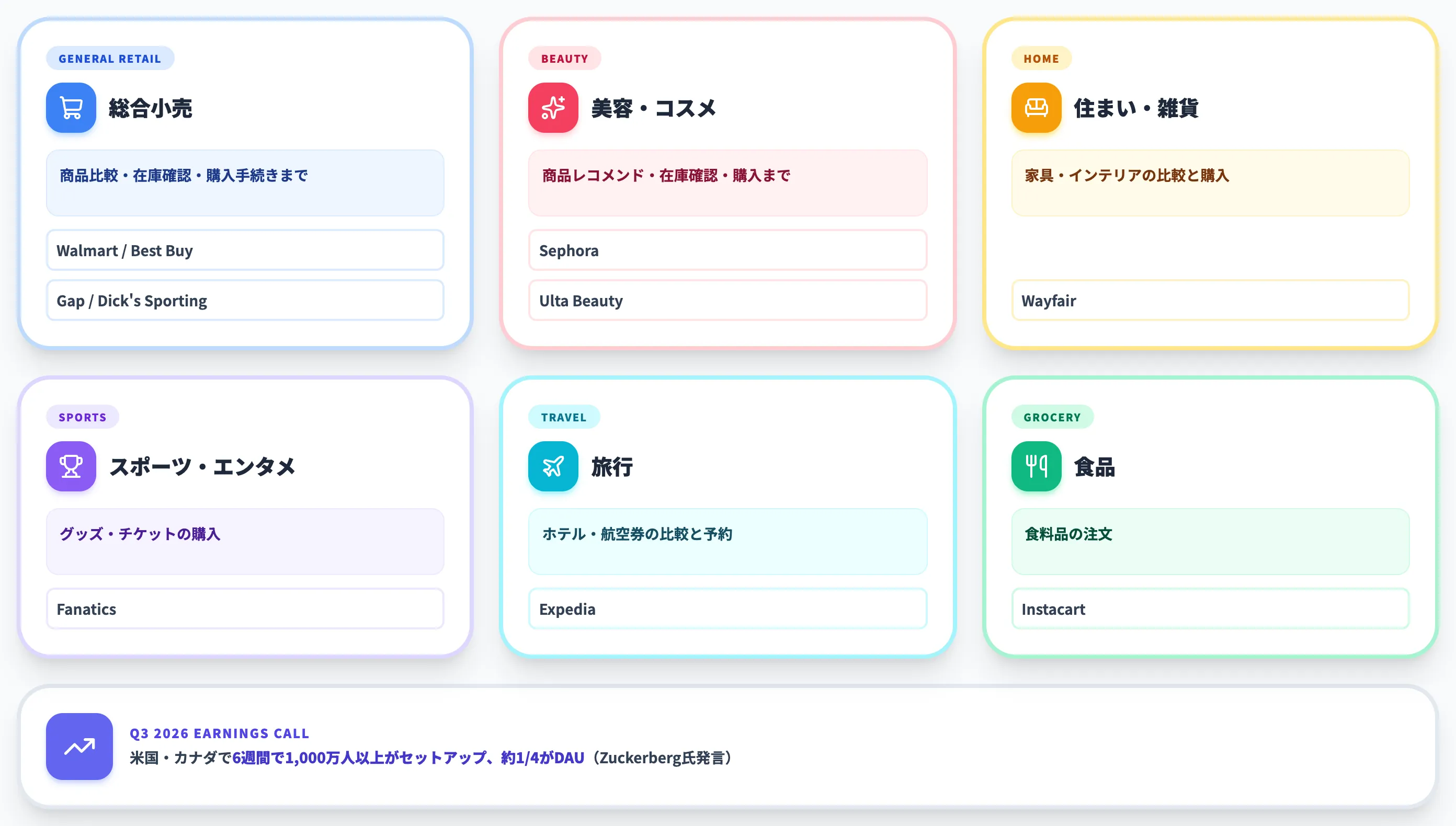Screen dimensions: 1456x826
Task: Click the pink sparkles beauty icon
Action: click(553, 108)
